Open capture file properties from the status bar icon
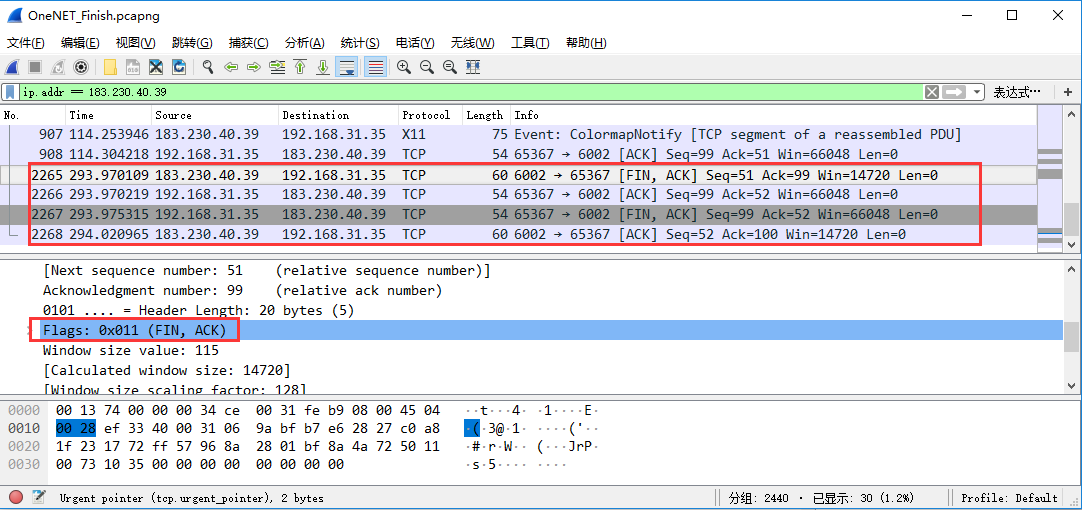Screen dimensions: 1082x510 (39, 497)
